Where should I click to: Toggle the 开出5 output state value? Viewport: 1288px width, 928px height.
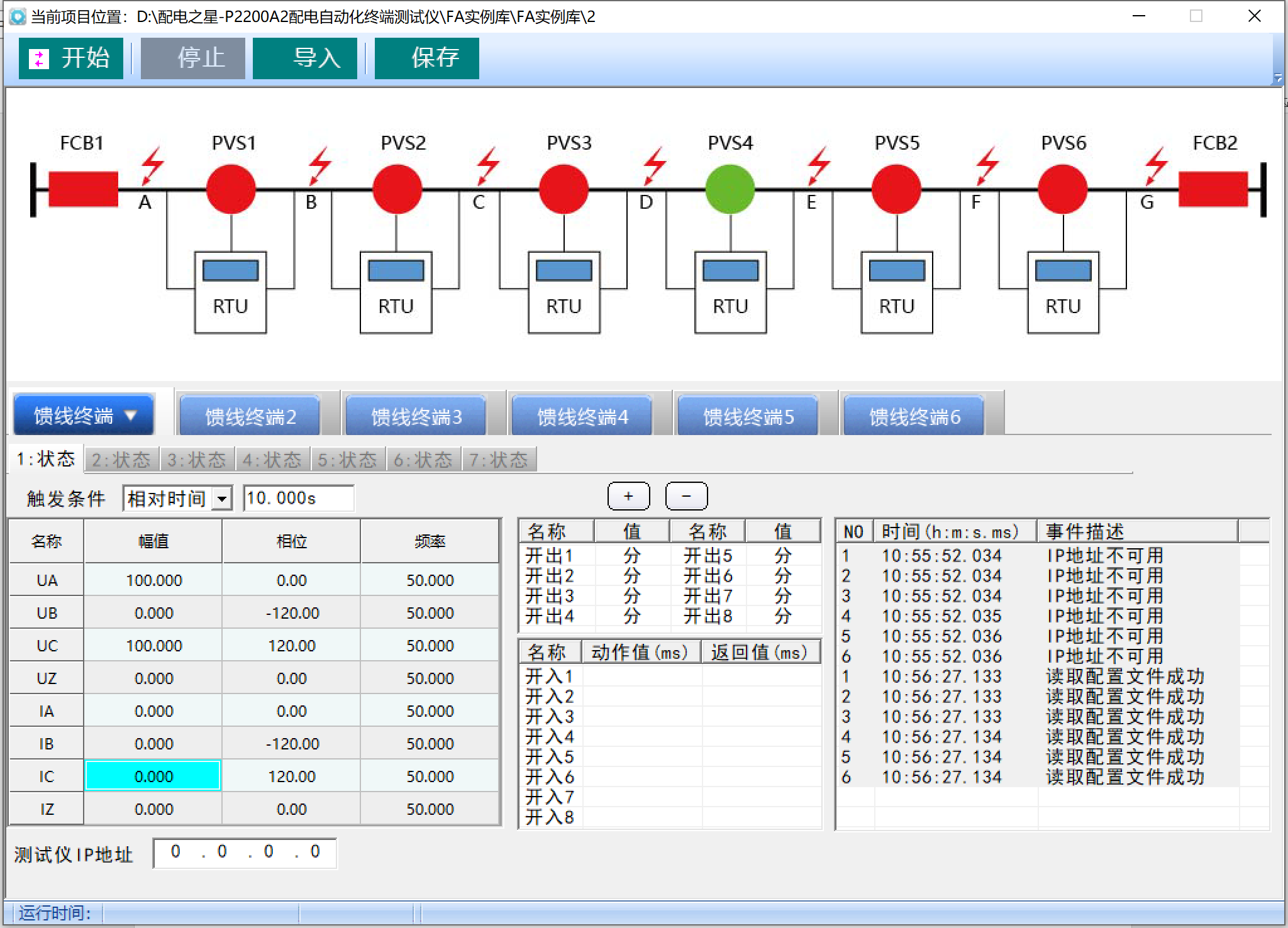[x=782, y=556]
